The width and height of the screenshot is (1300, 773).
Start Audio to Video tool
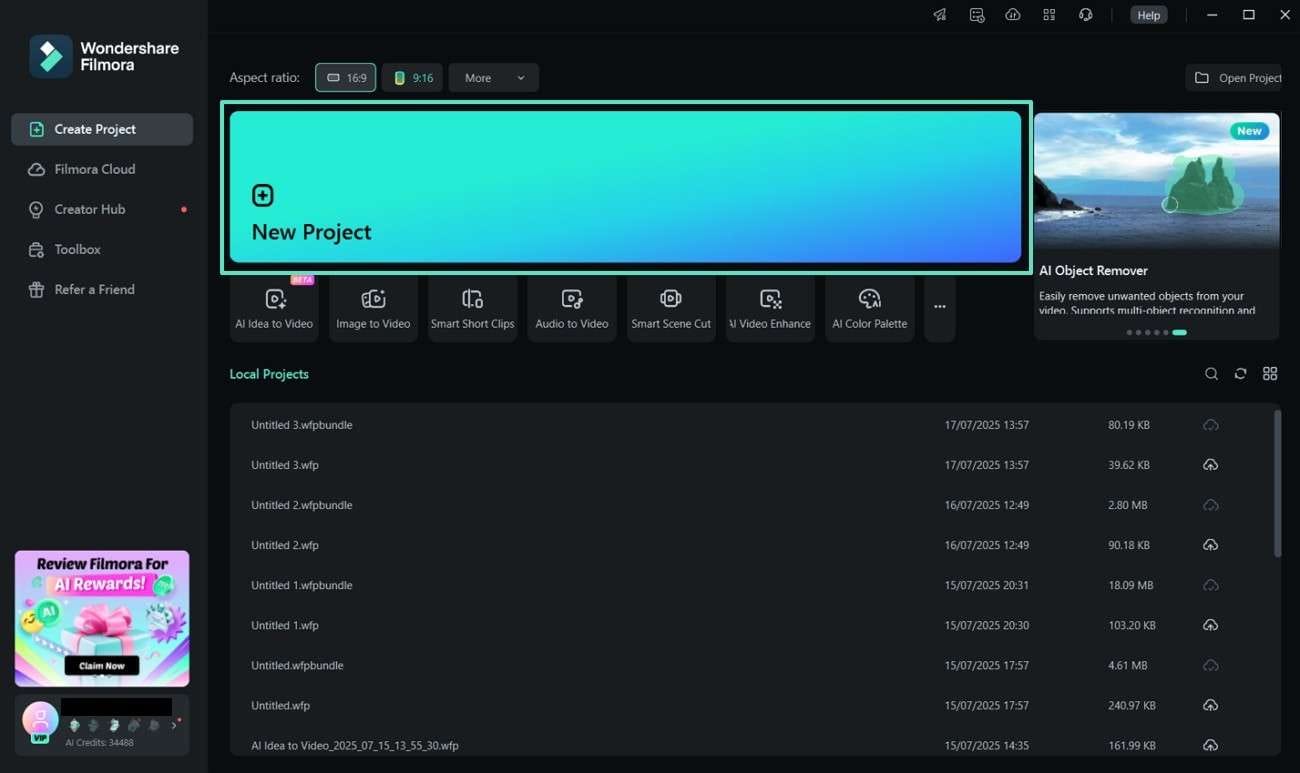pos(572,309)
